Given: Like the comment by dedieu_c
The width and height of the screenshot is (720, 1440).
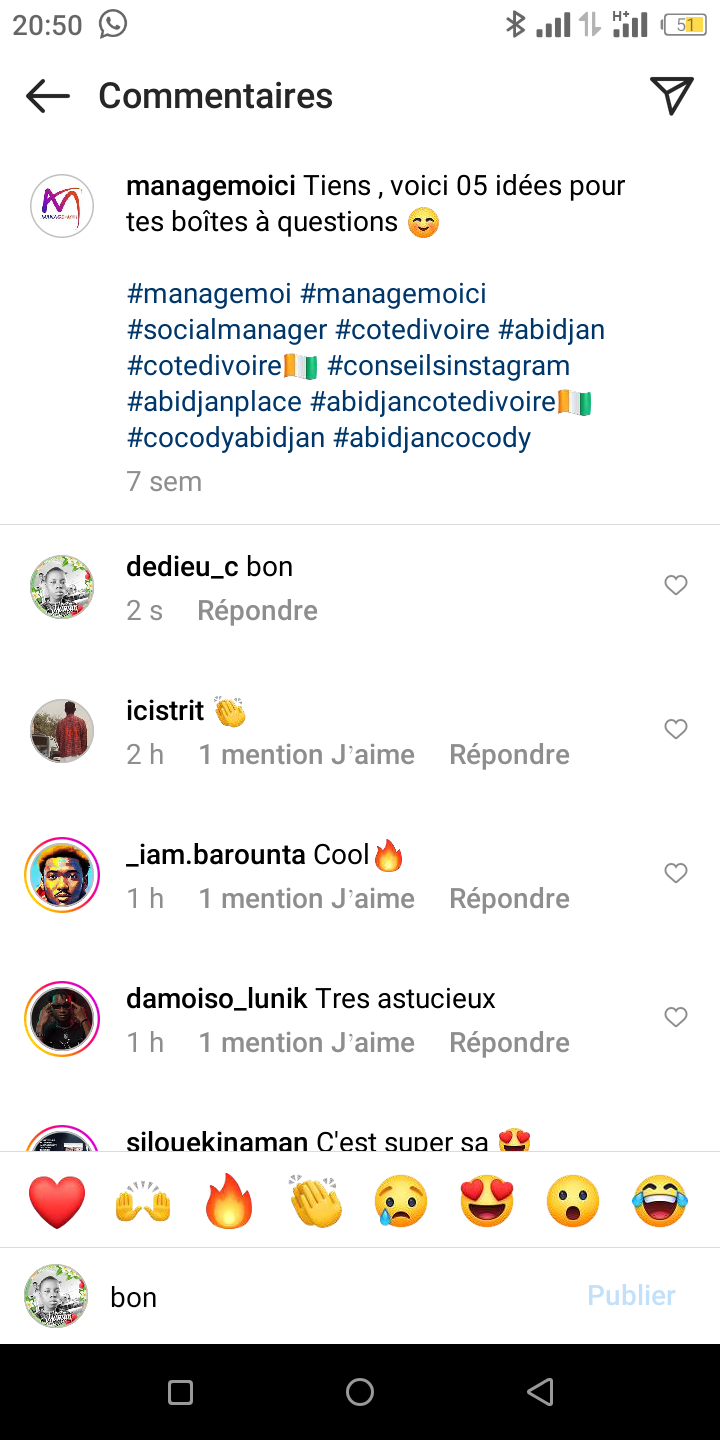Looking at the screenshot, I should point(676,585).
